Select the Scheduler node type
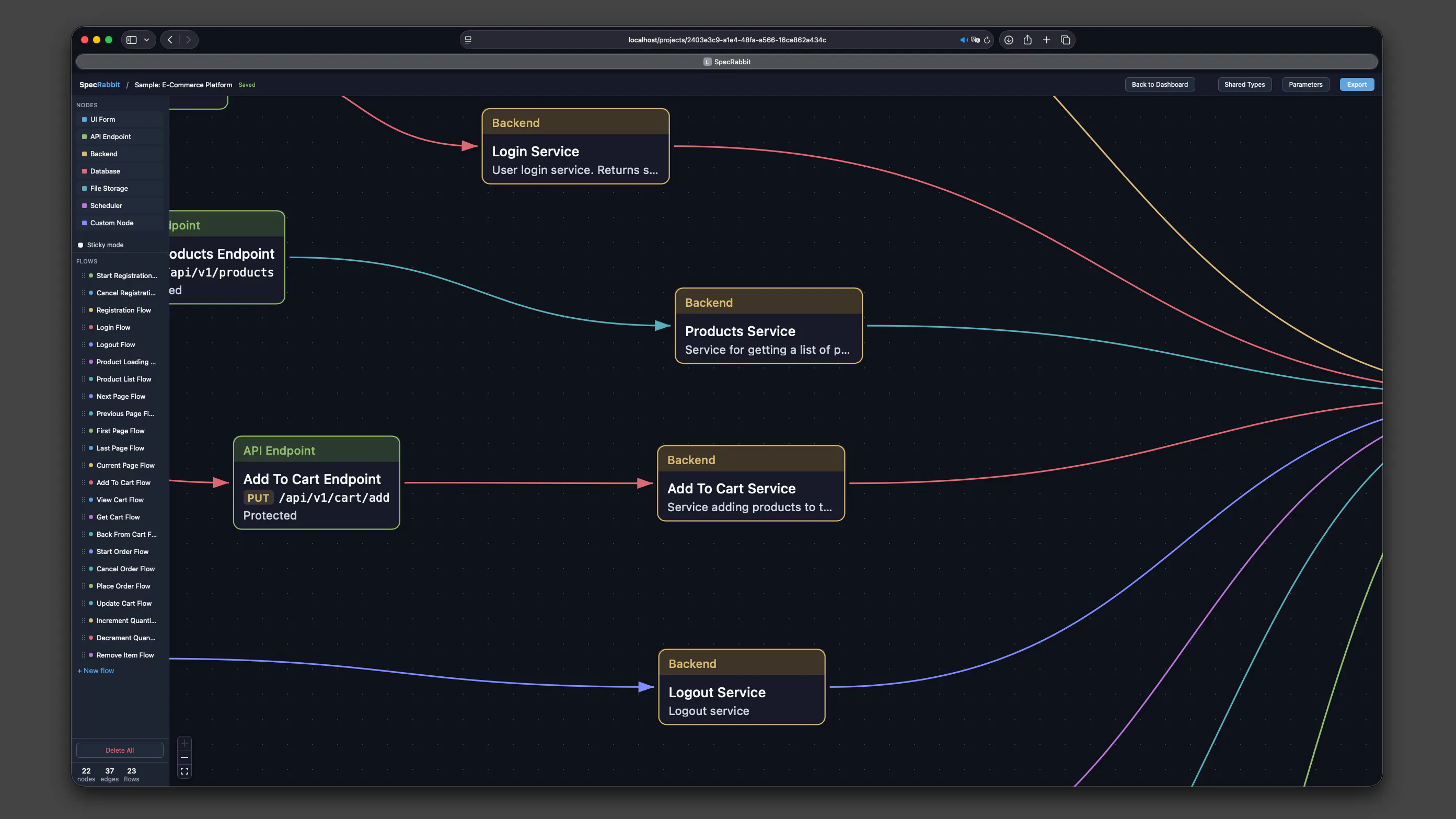 [x=120, y=206]
